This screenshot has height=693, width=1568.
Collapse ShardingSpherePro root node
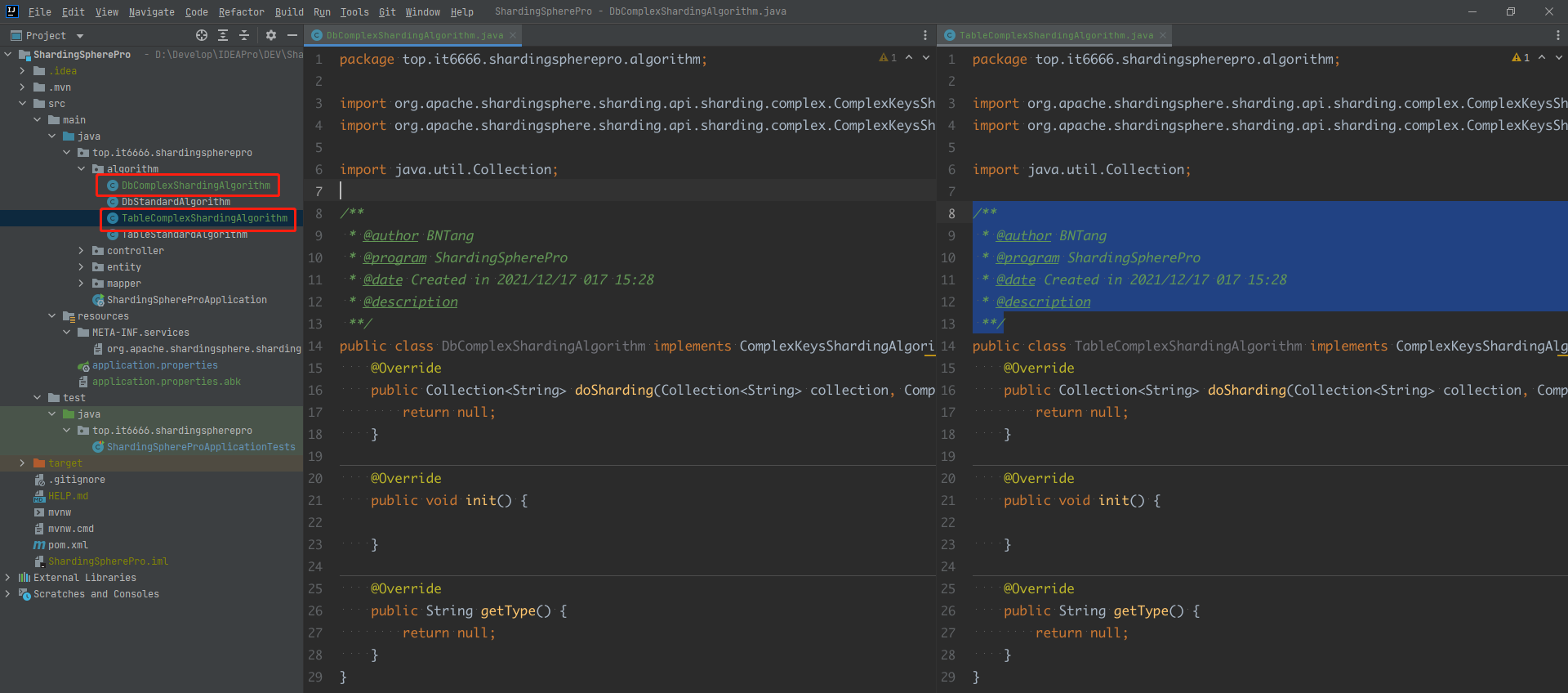tap(8, 55)
